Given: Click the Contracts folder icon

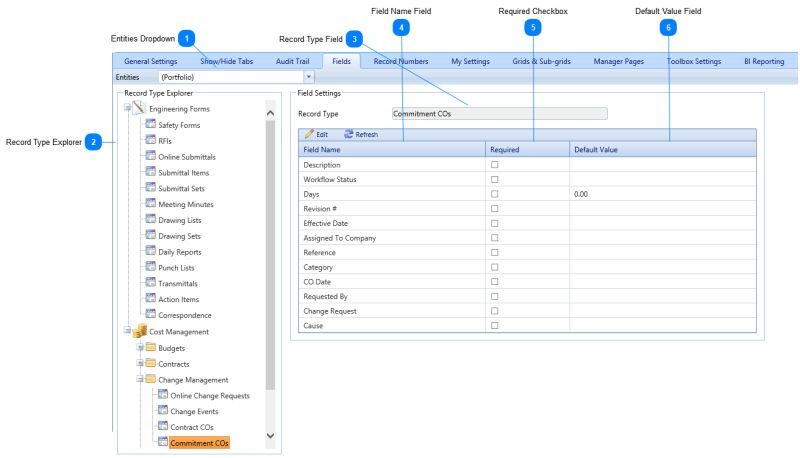Looking at the screenshot, I should pos(151,363).
